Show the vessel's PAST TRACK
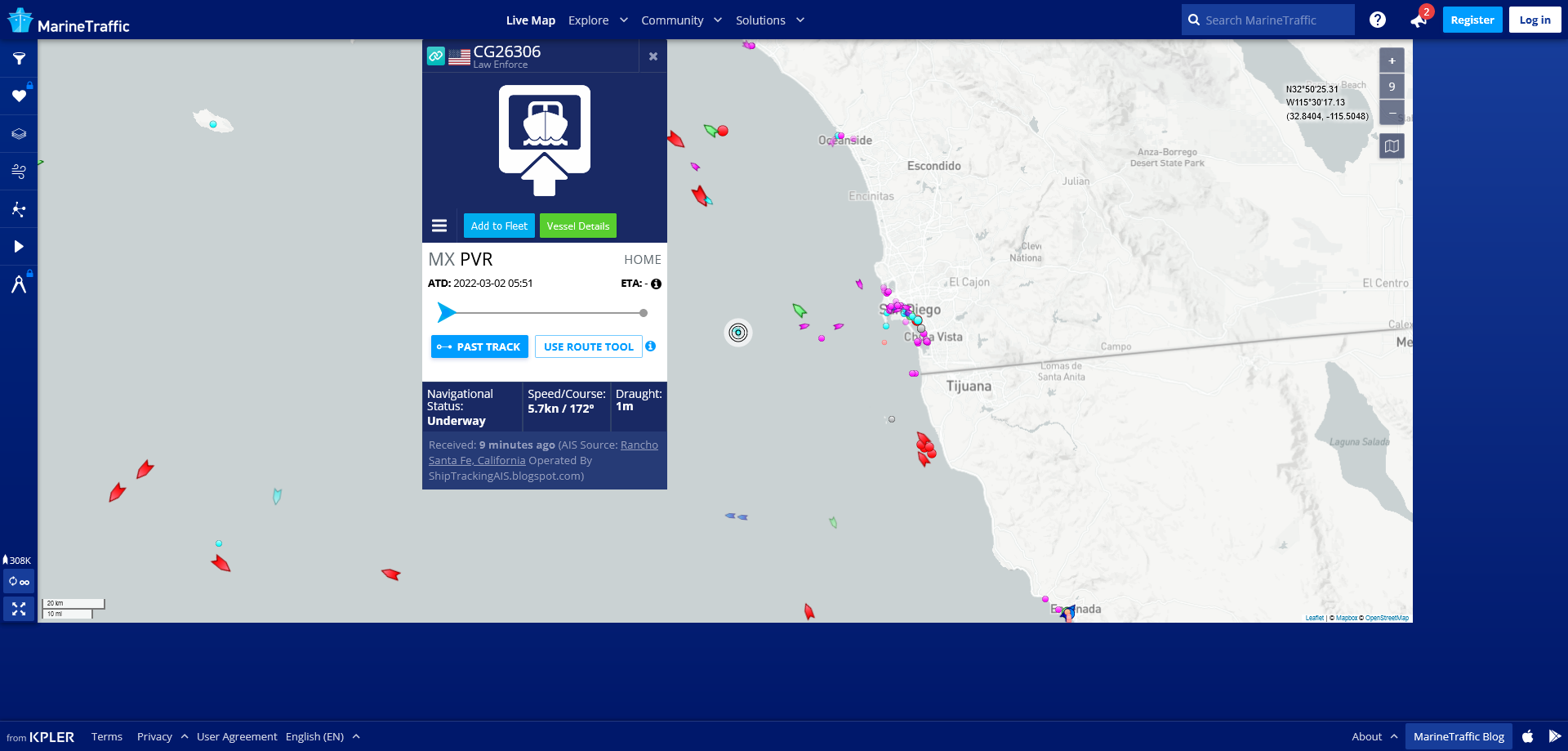The image size is (1568, 751). (x=479, y=346)
